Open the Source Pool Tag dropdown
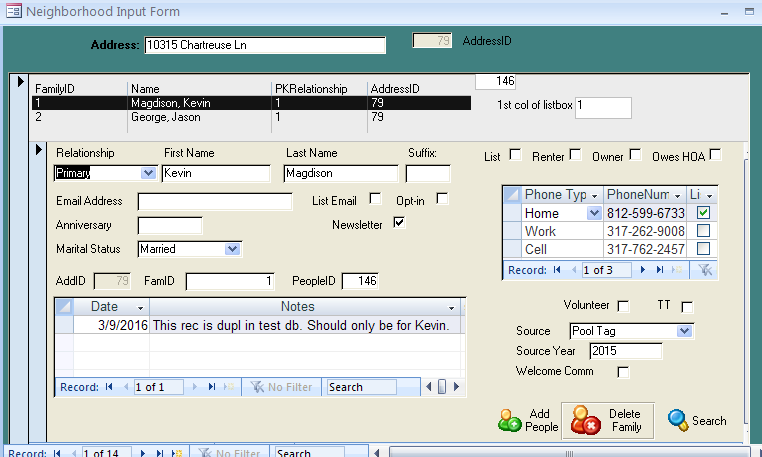 point(684,331)
